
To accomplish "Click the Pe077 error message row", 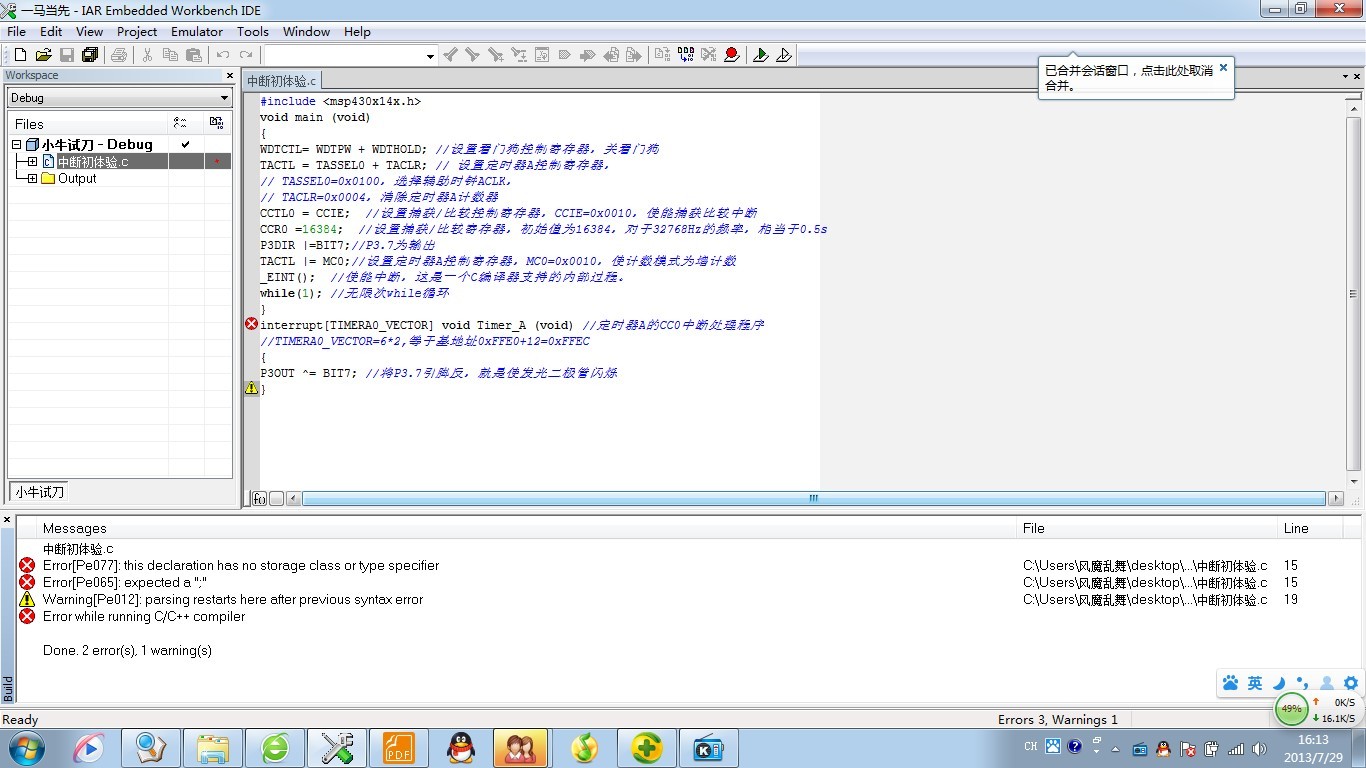I will click(x=690, y=566).
